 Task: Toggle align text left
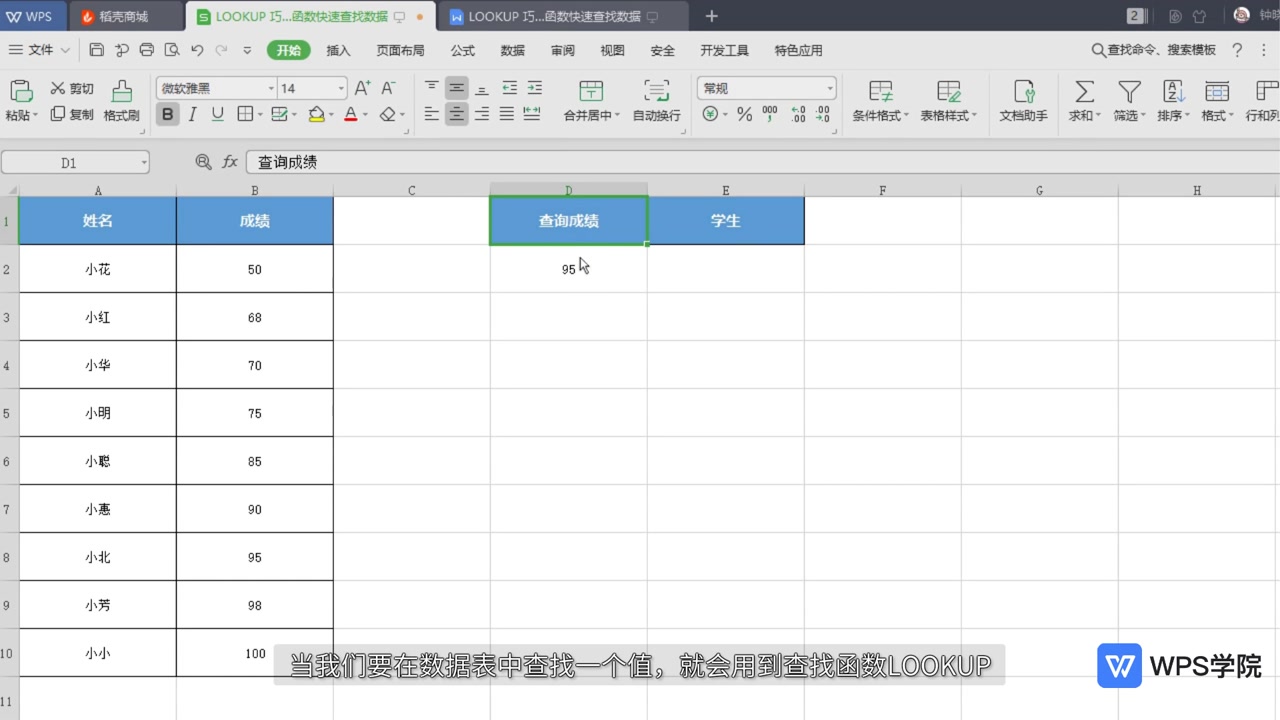[x=432, y=115]
